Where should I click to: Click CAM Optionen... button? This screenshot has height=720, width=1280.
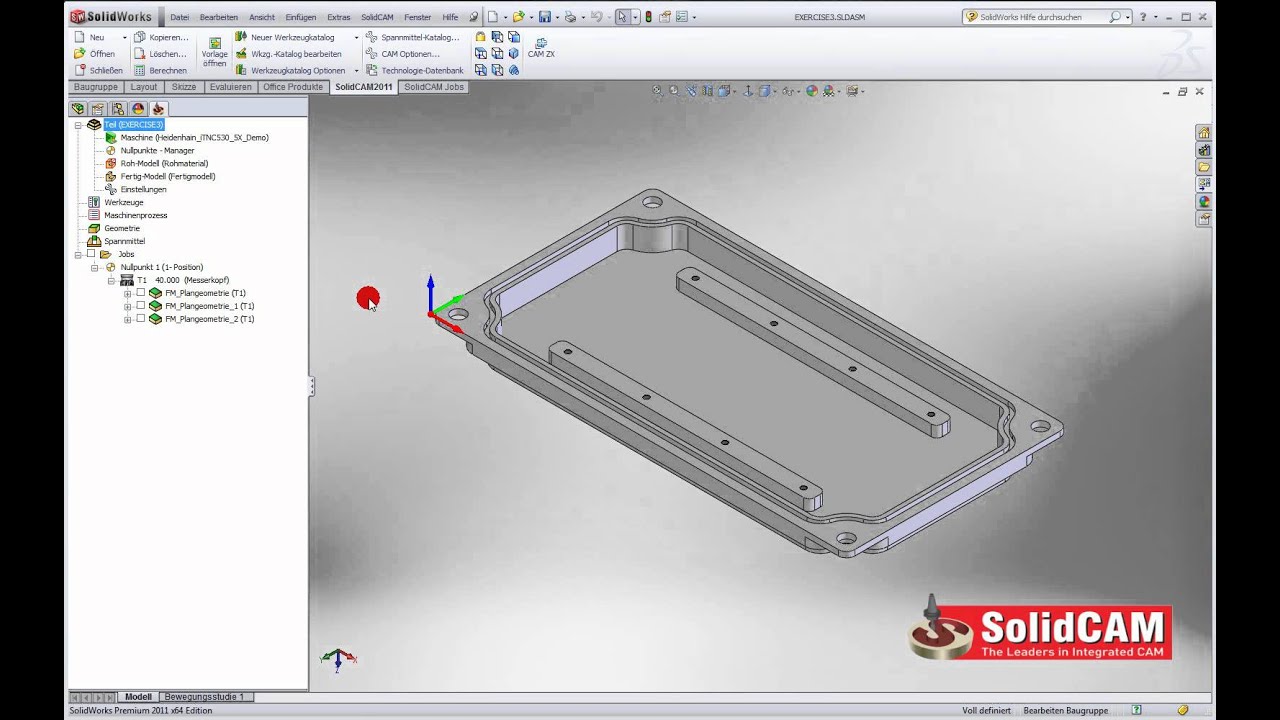pos(402,54)
